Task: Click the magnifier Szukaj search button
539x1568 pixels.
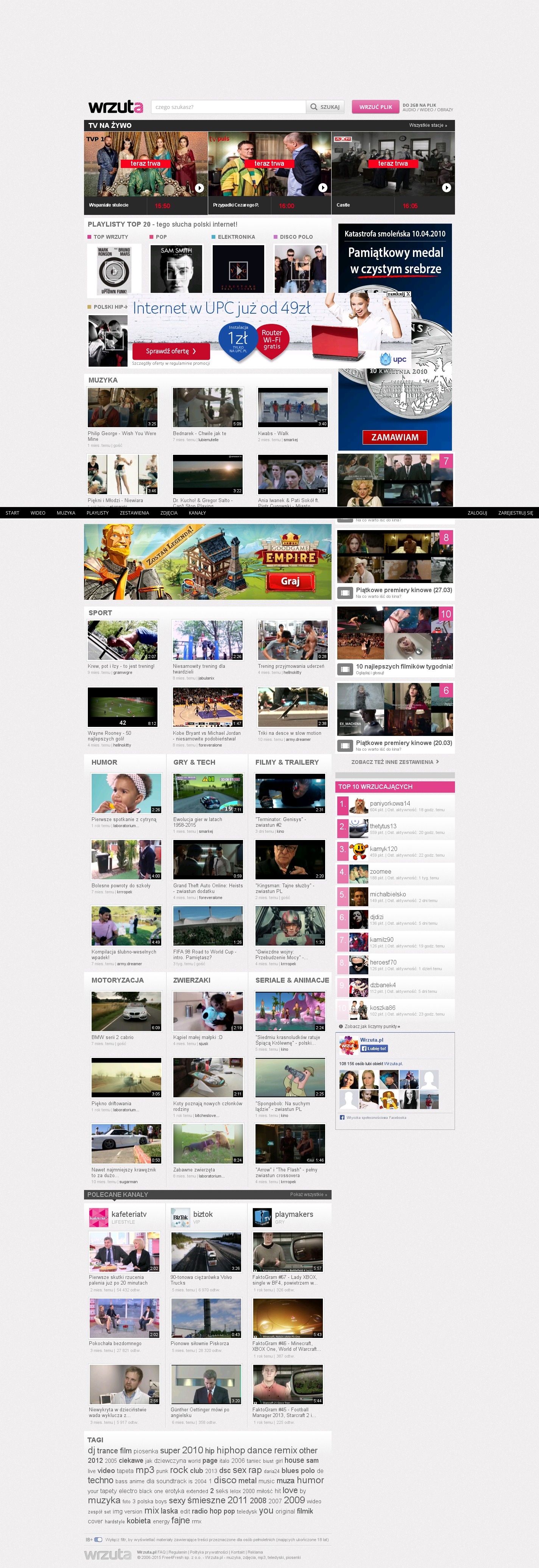Action: [x=325, y=107]
